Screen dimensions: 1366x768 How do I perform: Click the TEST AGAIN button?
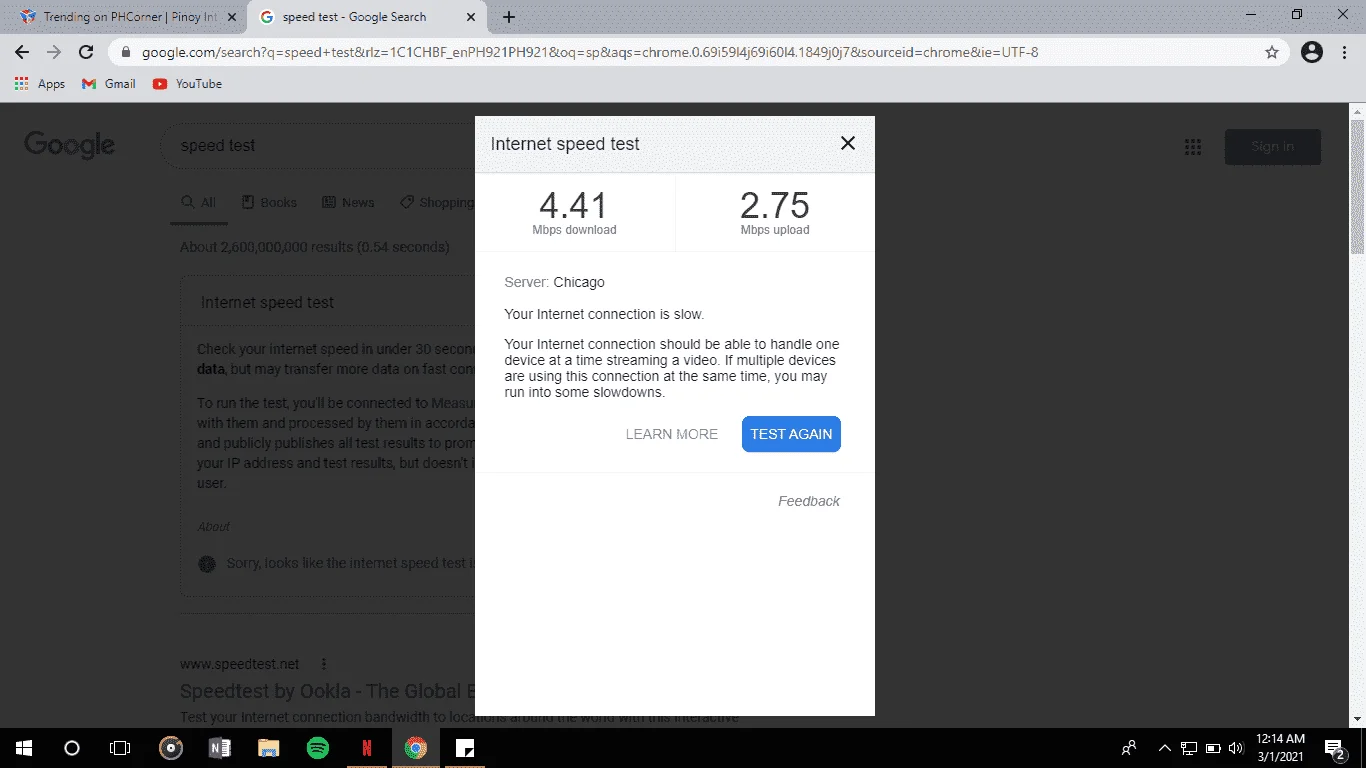coord(791,434)
